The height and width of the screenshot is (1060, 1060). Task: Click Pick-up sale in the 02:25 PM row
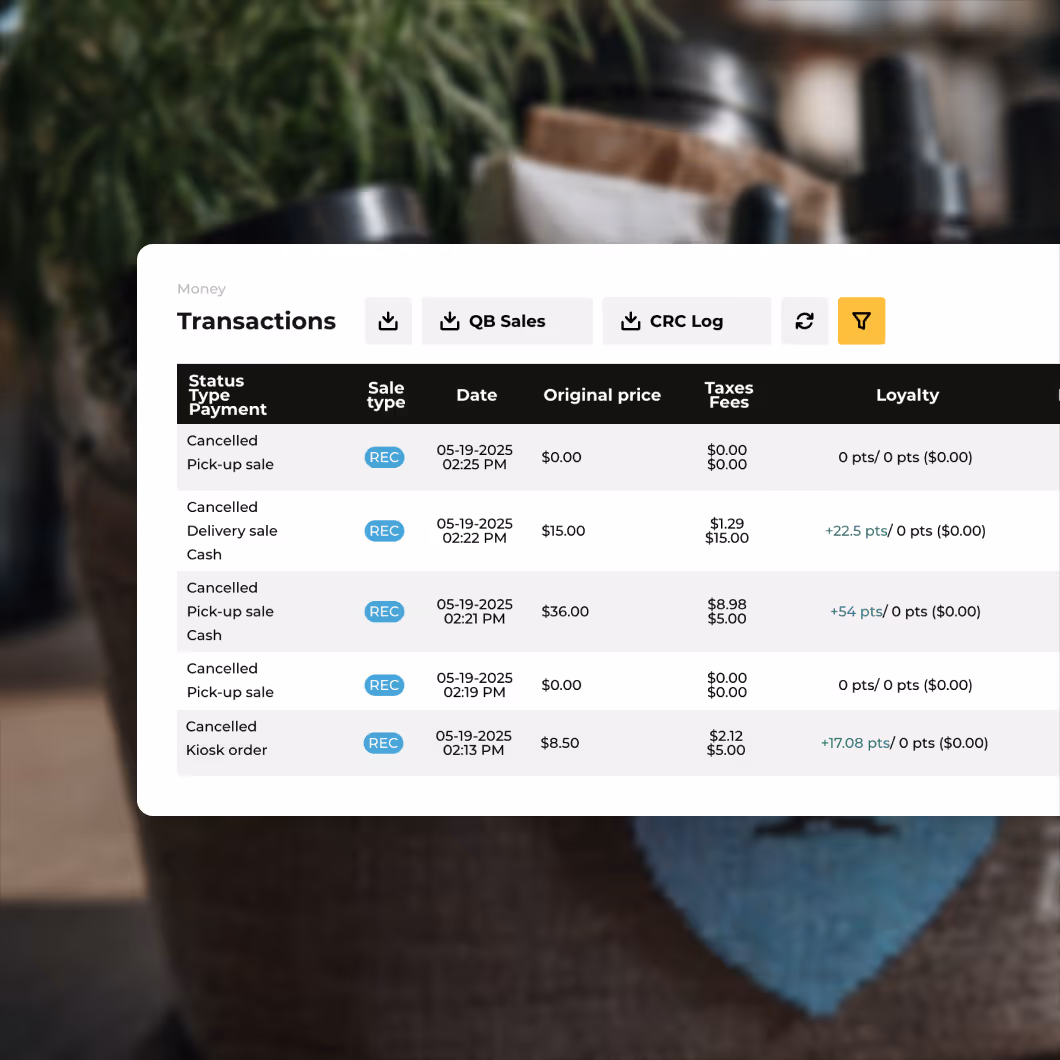(x=230, y=464)
